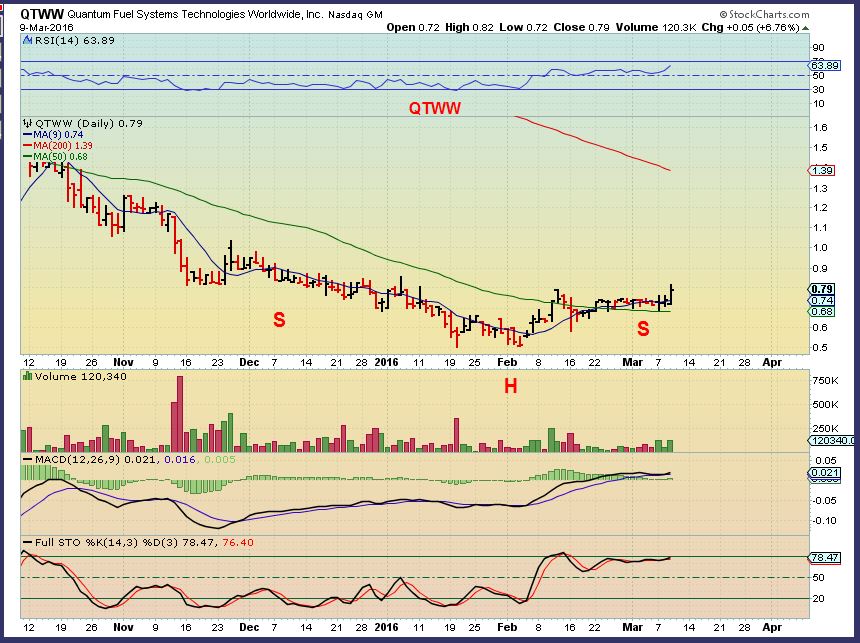
Task: Click the Volume 120.3K value in the header
Action: pos(656,27)
